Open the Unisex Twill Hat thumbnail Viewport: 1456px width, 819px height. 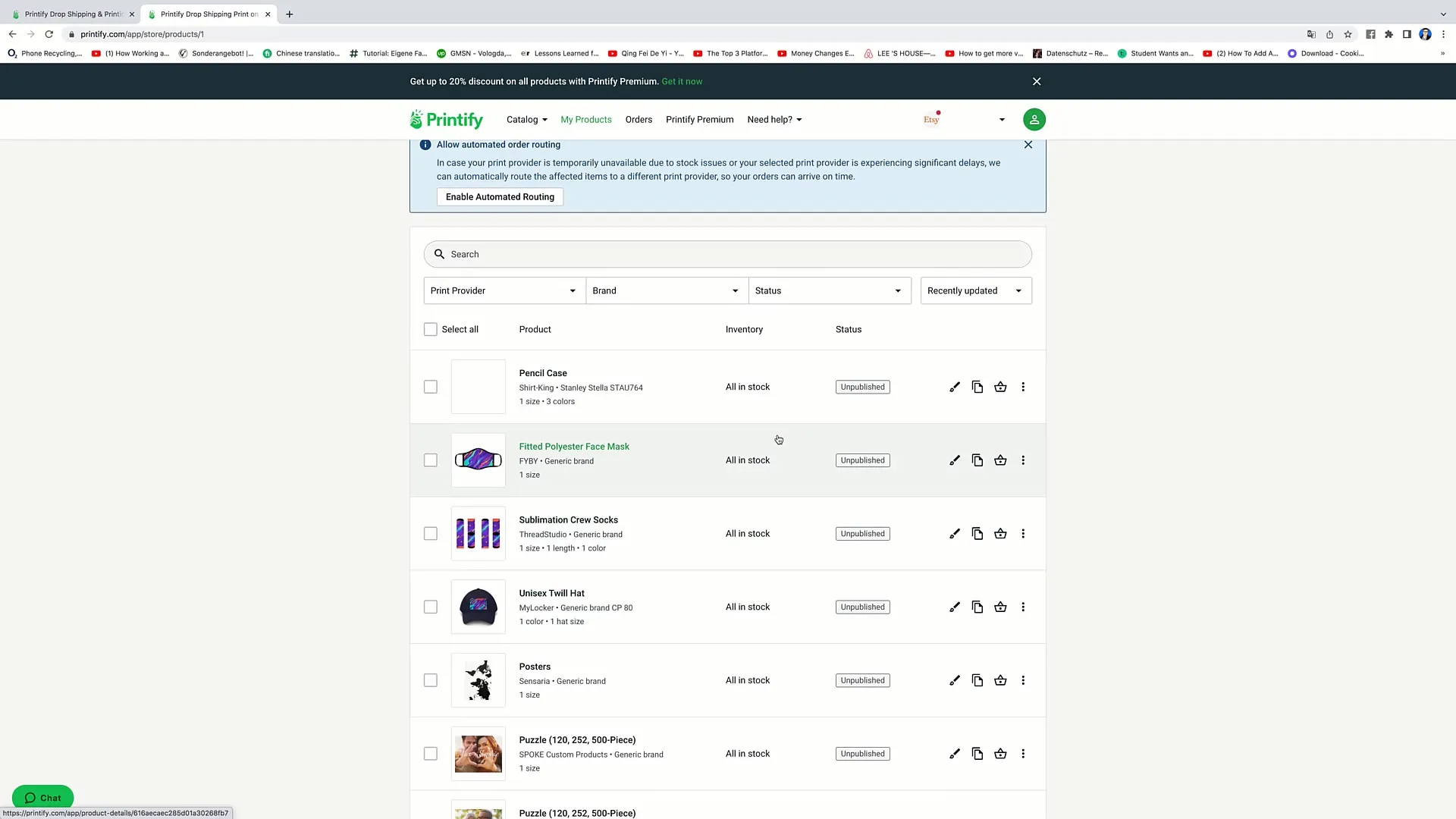tap(478, 607)
